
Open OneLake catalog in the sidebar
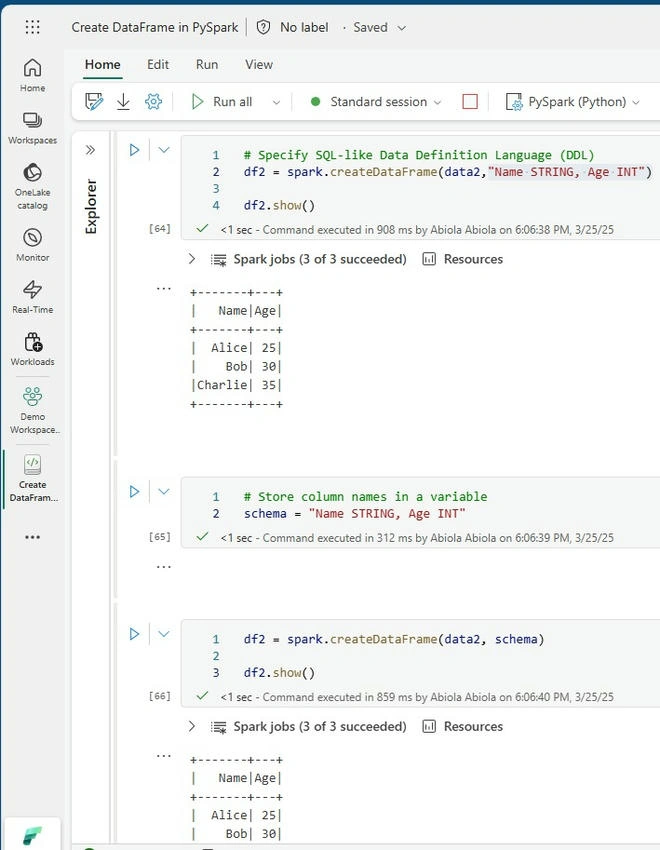pyautogui.click(x=33, y=186)
